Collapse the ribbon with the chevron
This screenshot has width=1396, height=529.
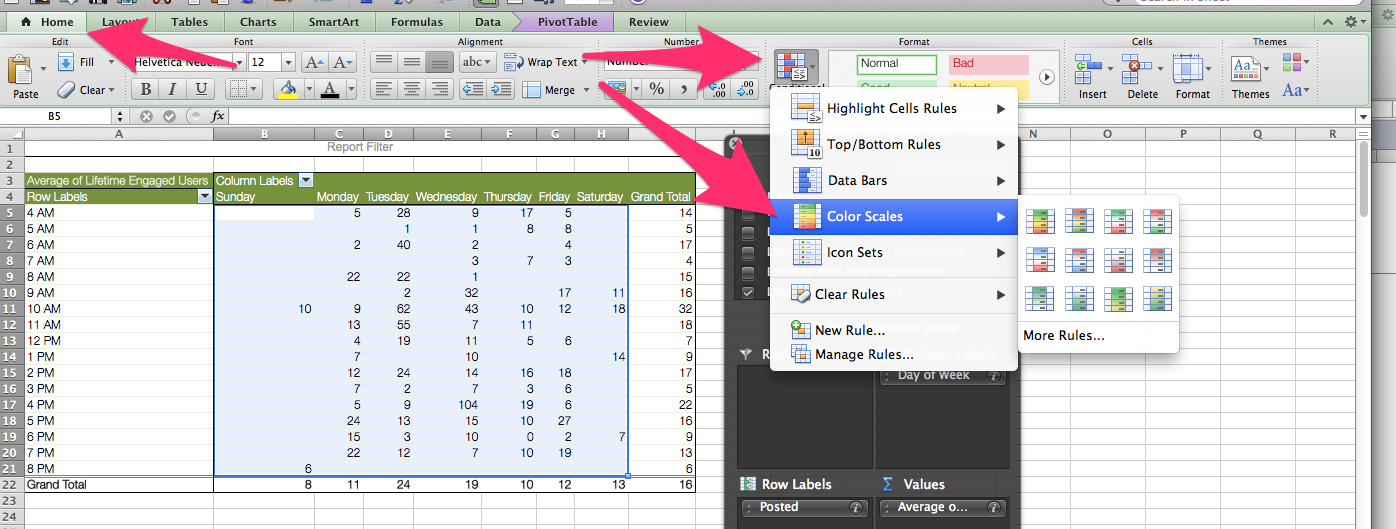click(x=1329, y=22)
